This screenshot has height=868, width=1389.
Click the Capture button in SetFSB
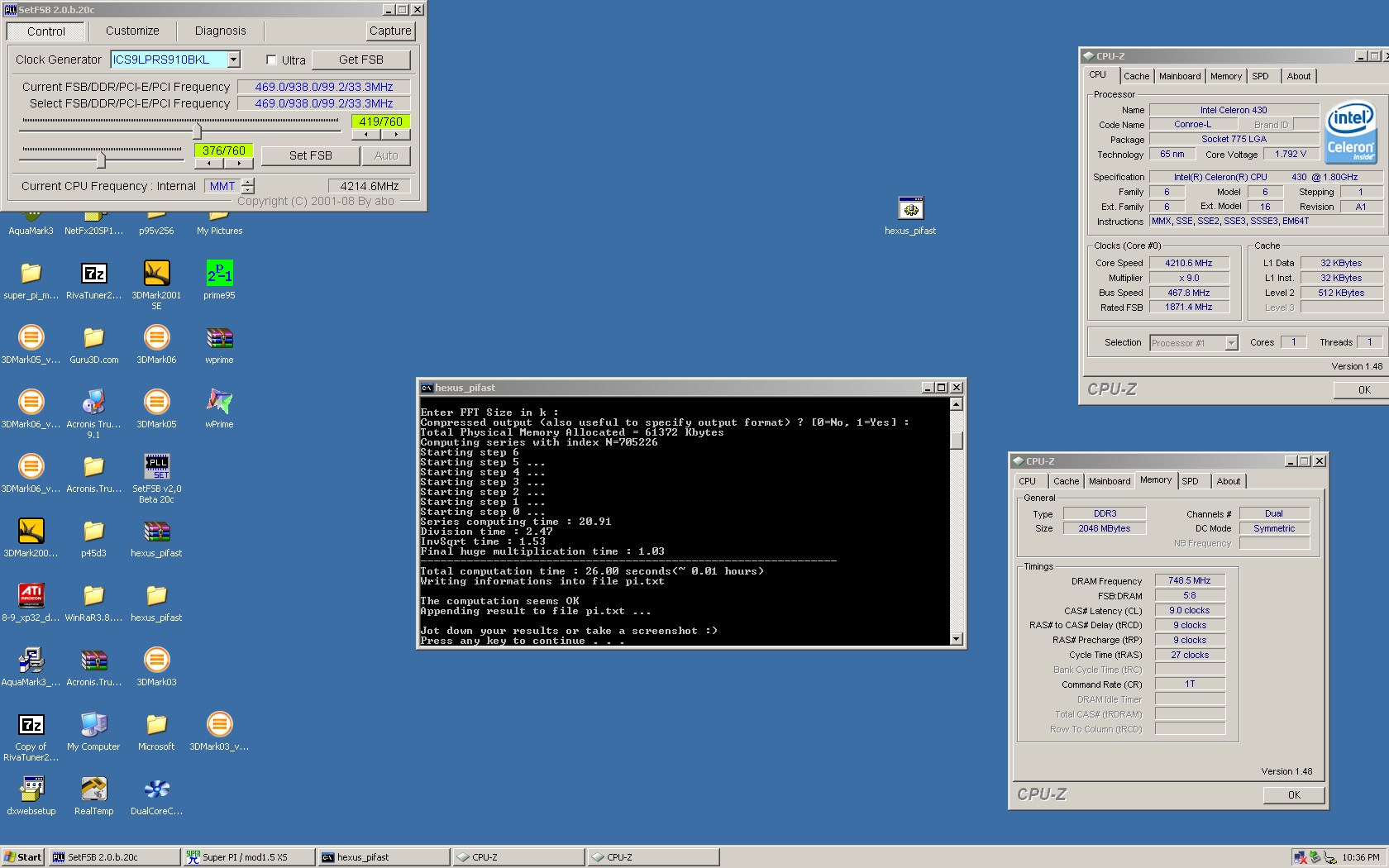pos(390,31)
